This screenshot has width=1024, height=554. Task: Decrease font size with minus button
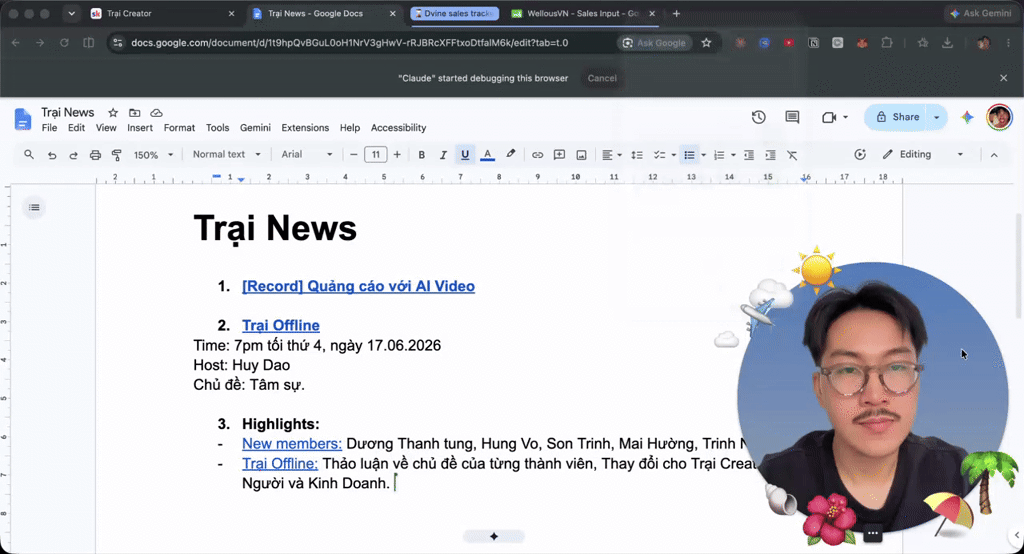click(x=353, y=155)
